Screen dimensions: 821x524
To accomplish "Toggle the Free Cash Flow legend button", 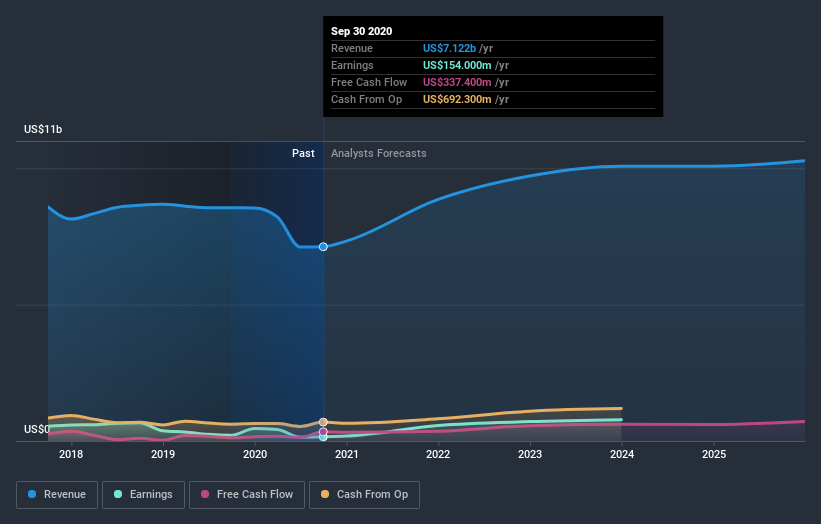I will tap(247, 495).
